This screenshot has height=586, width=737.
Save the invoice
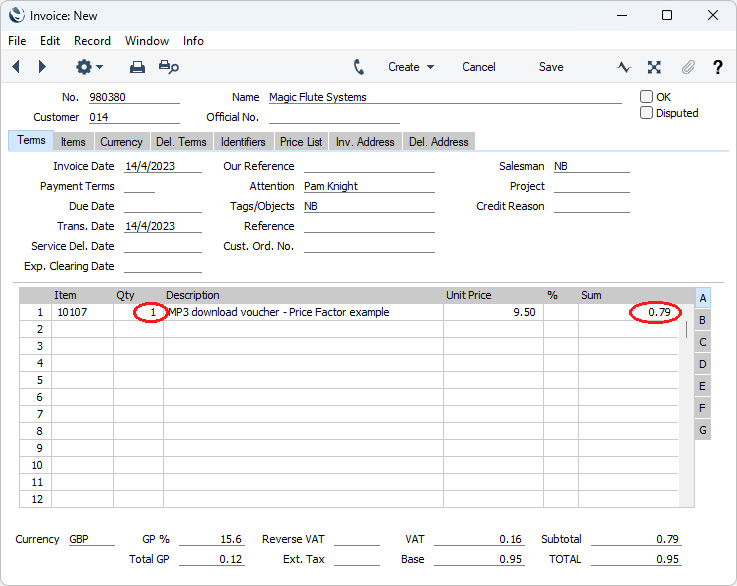pyautogui.click(x=551, y=67)
